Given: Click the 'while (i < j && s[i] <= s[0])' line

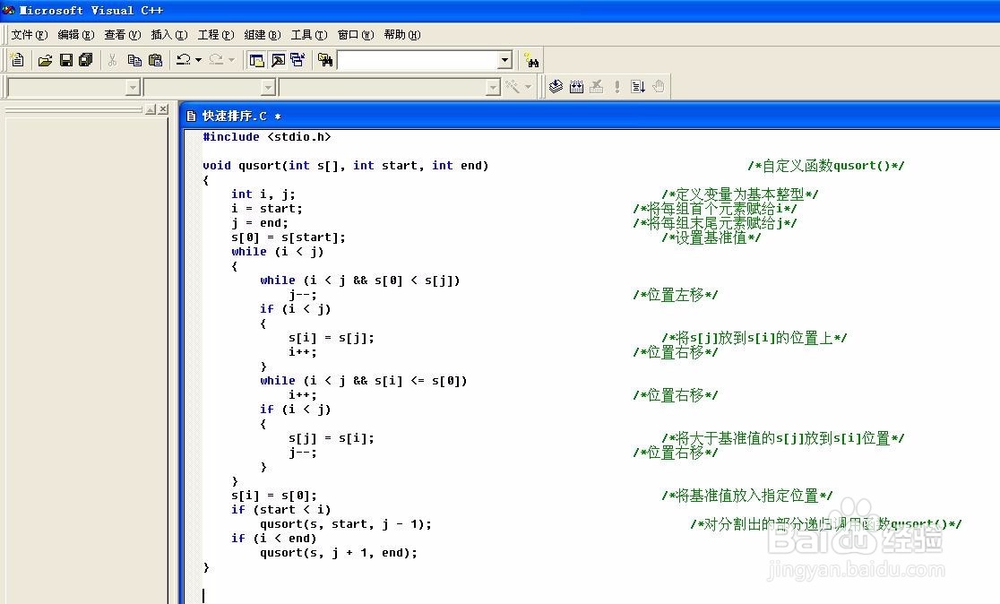Looking at the screenshot, I should [364, 381].
